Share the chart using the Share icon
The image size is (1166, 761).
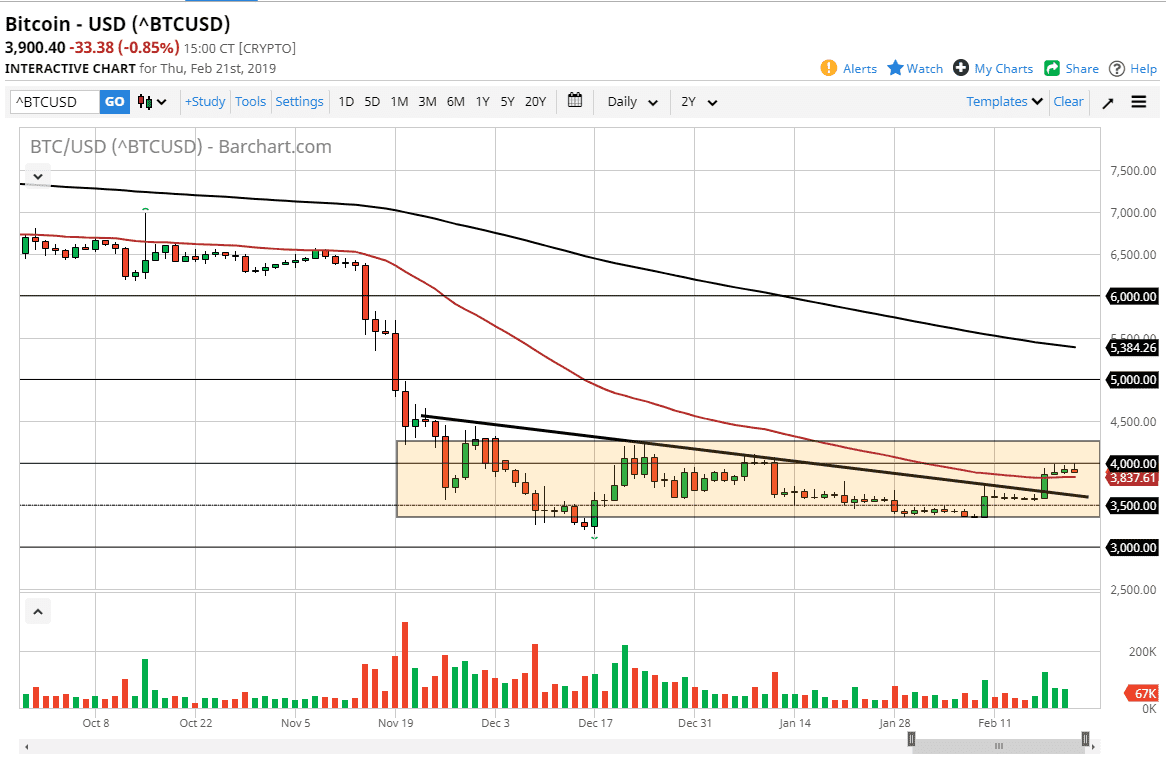[1052, 68]
